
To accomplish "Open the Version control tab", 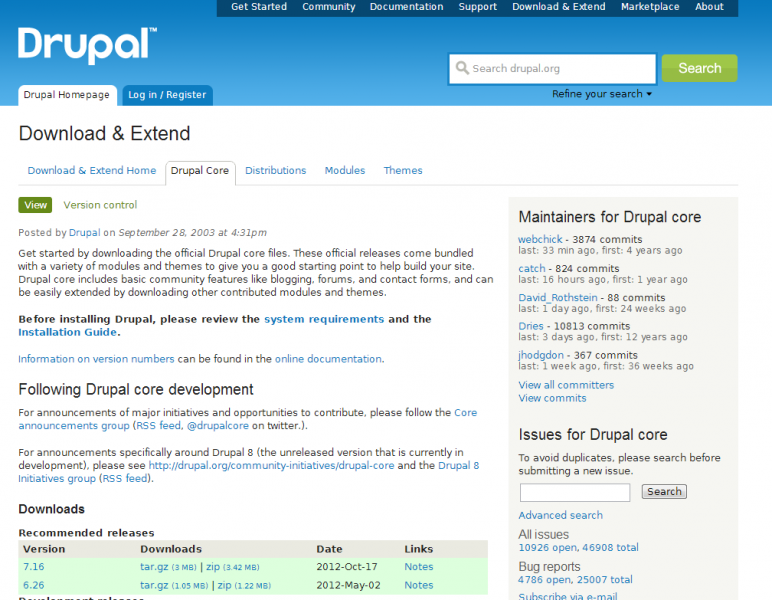I will (100, 205).
